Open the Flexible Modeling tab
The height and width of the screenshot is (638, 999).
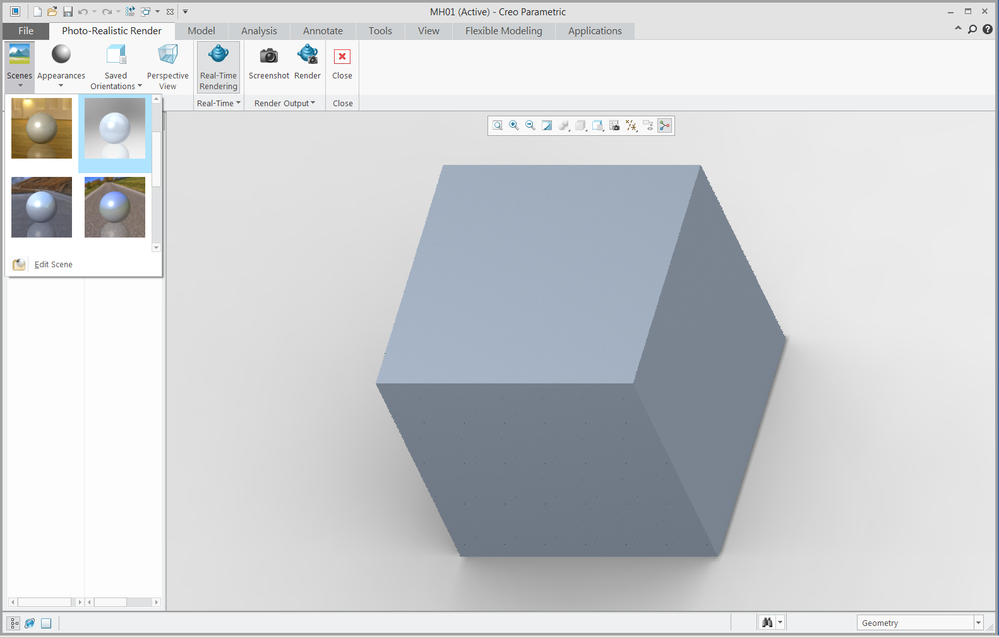tap(503, 31)
